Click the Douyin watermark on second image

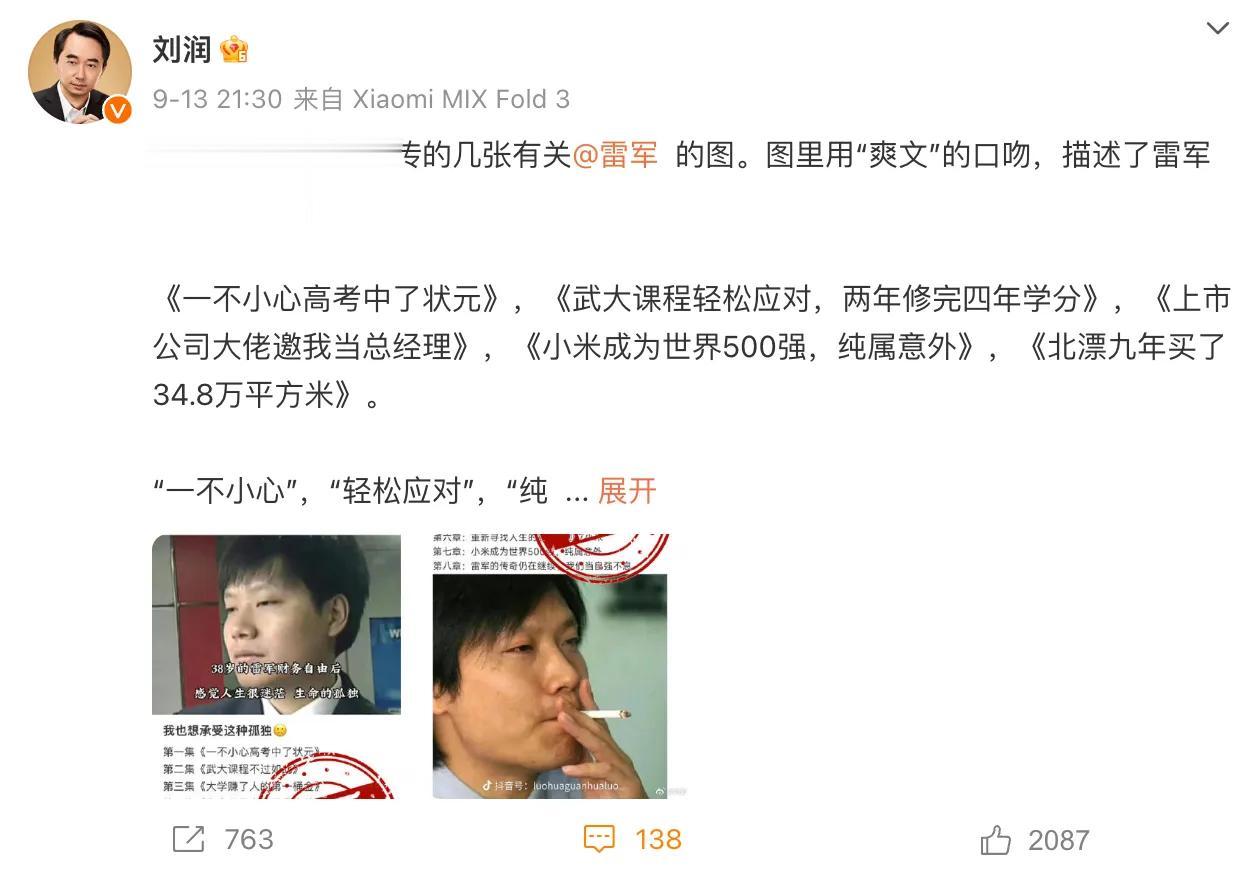[x=553, y=786]
